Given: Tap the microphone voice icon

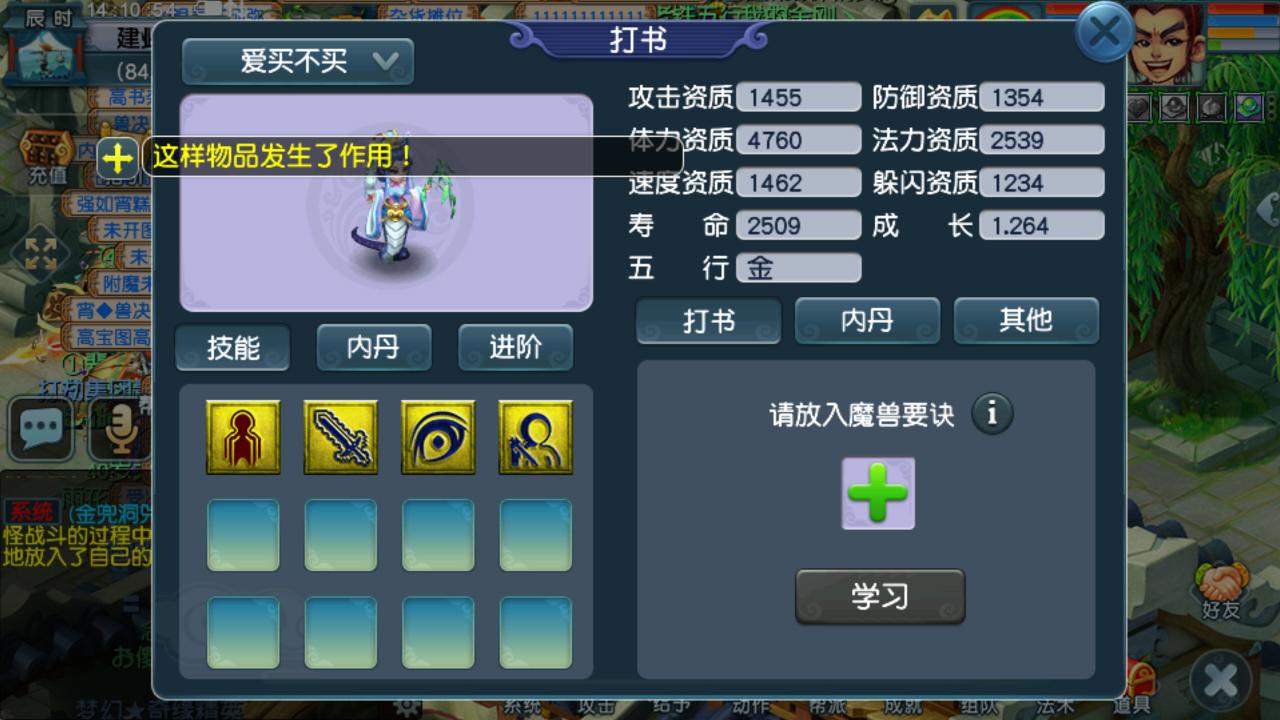Looking at the screenshot, I should 119,430.
